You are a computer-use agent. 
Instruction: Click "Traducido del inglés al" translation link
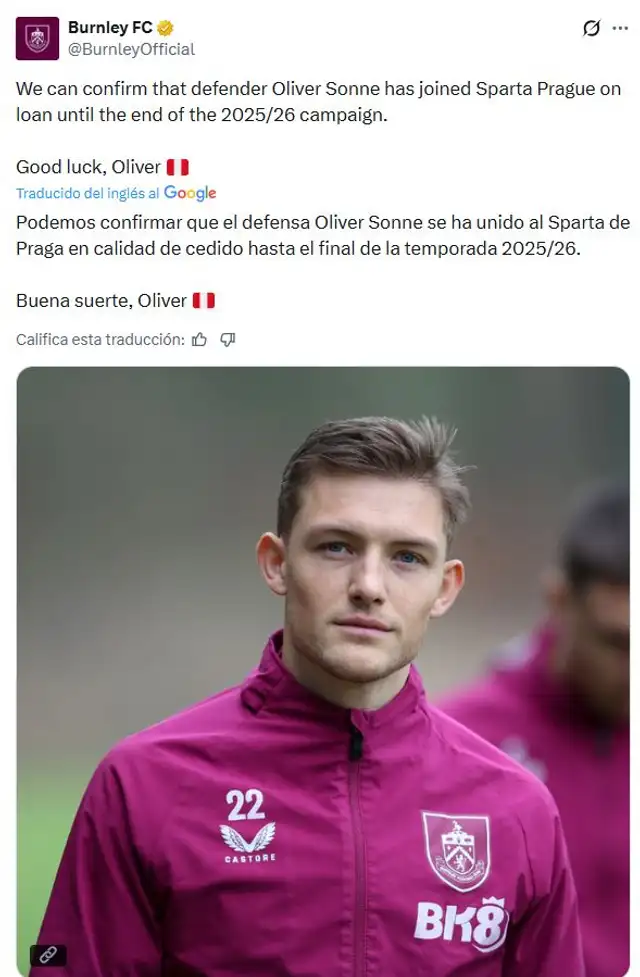click(x=88, y=193)
